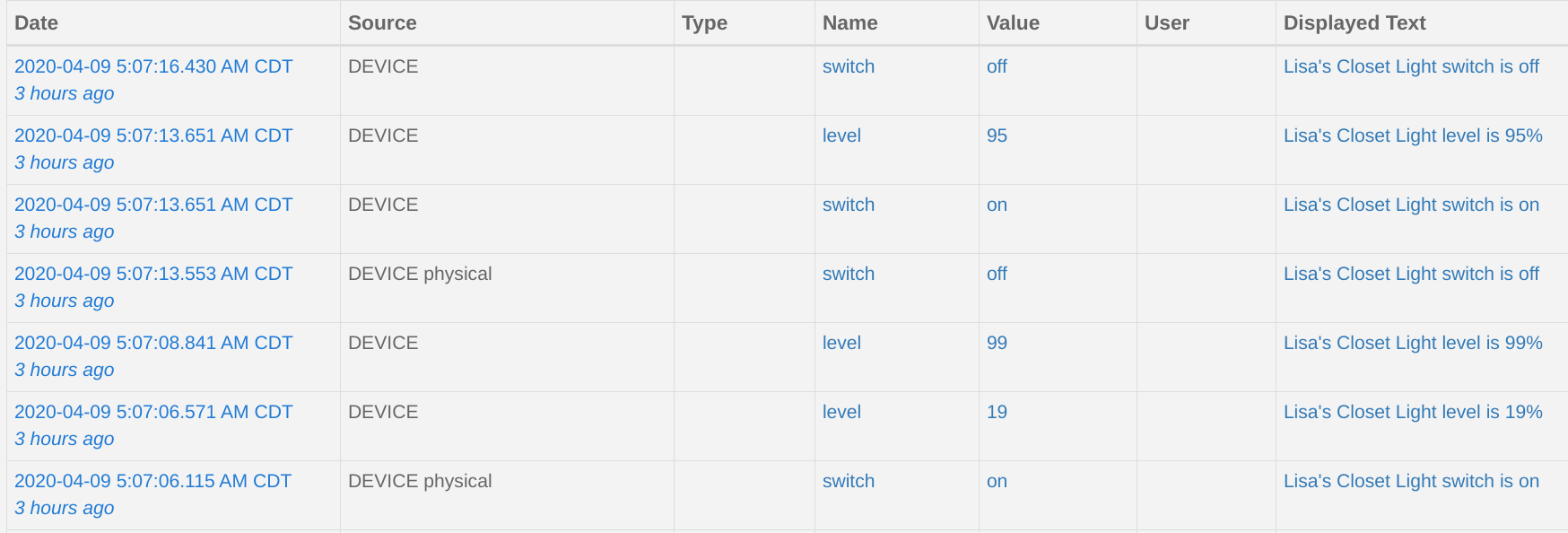Click the value link 99
Screen dimensions: 1568x533
click(997, 343)
